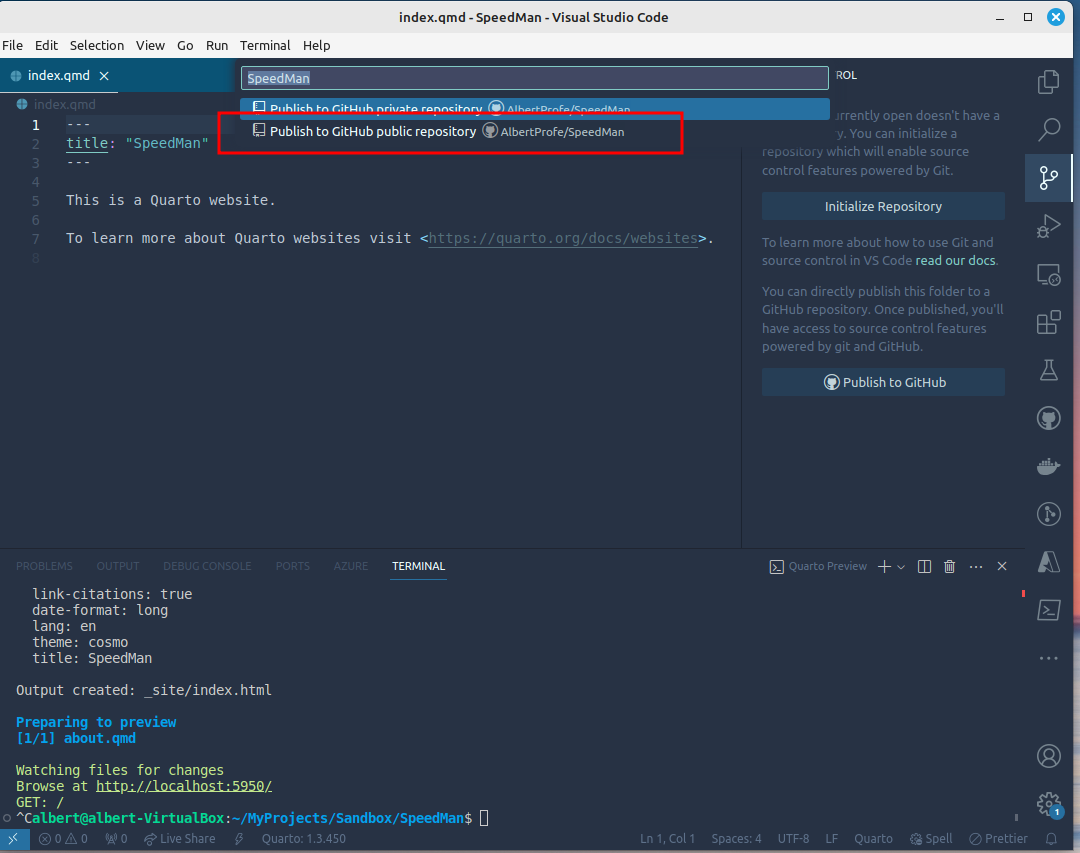Switch to the PROBLEMS panel tab
1080x853 pixels.
coord(44,566)
